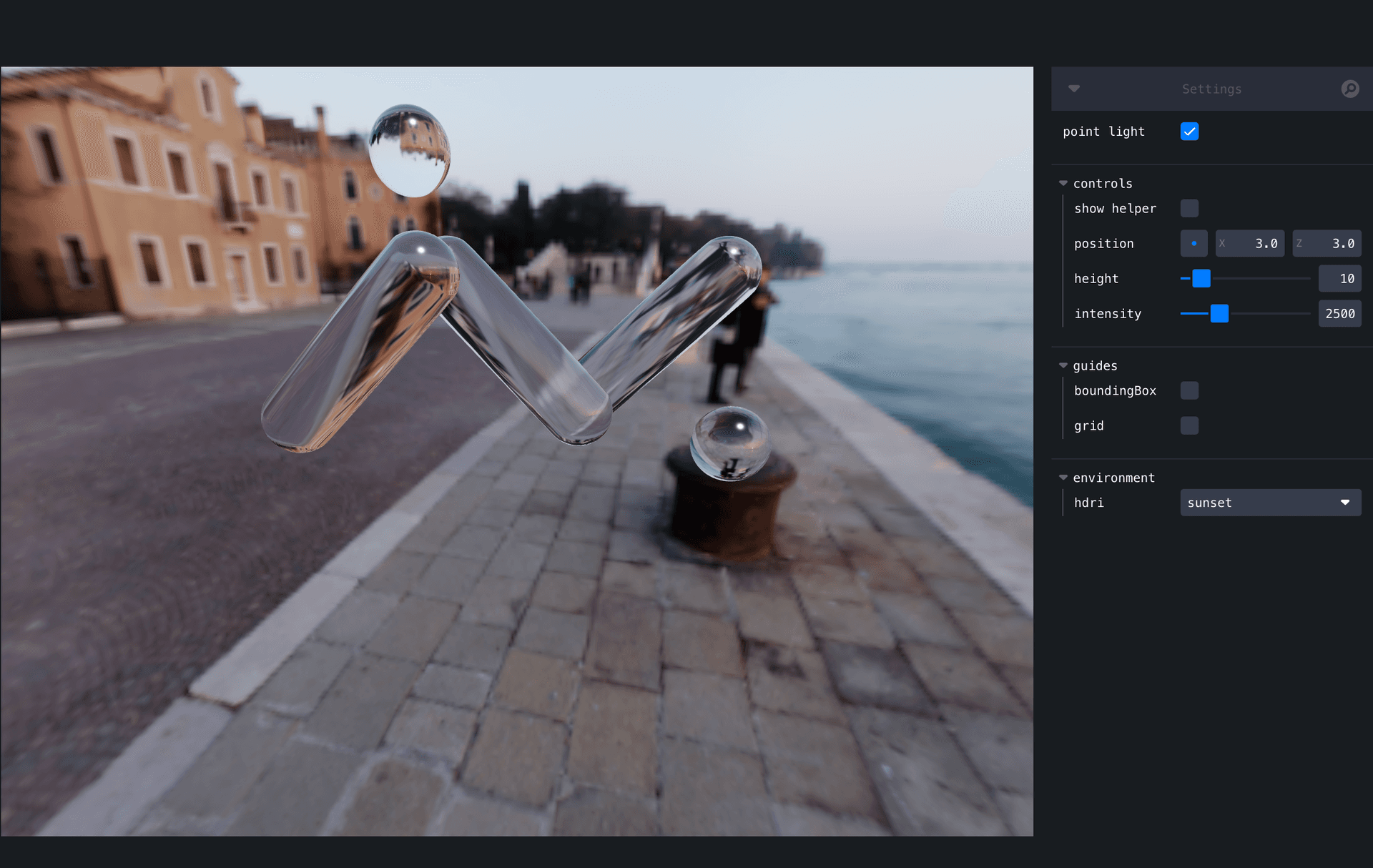This screenshot has height=868, width=1373.
Task: Select the X position input showing 3.0
Action: (1250, 243)
